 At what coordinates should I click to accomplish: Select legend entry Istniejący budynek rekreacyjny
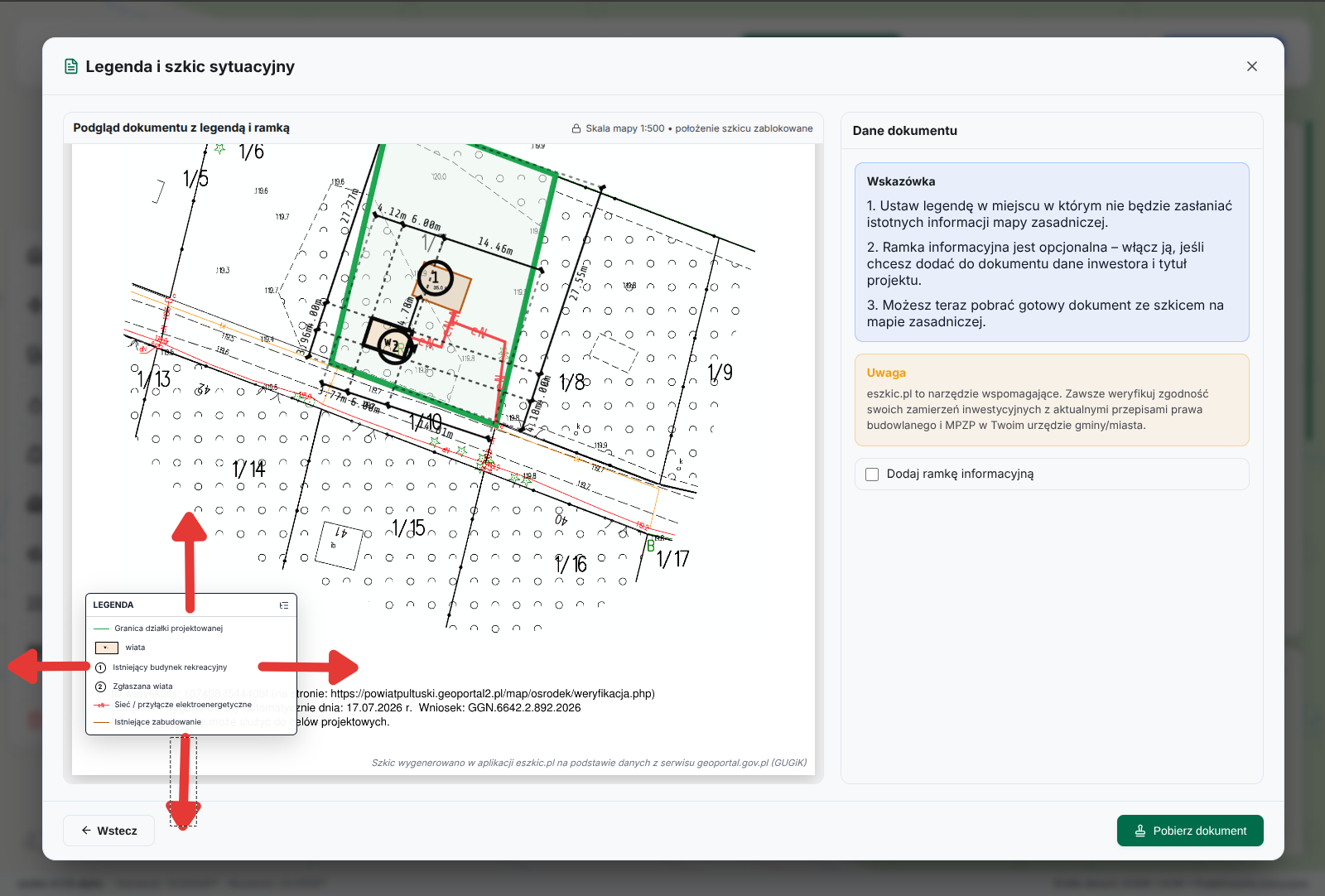pyautogui.click(x=170, y=667)
